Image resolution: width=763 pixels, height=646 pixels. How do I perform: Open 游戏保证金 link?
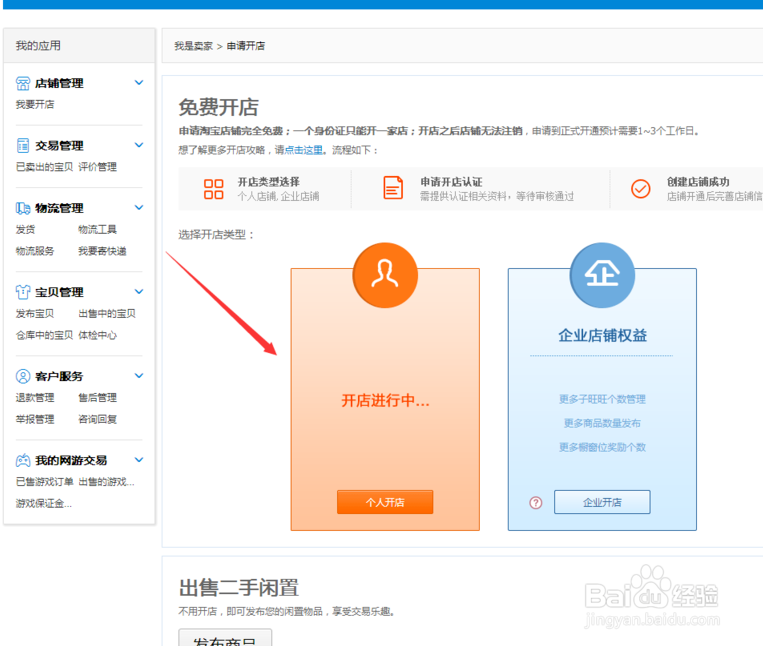(44, 503)
